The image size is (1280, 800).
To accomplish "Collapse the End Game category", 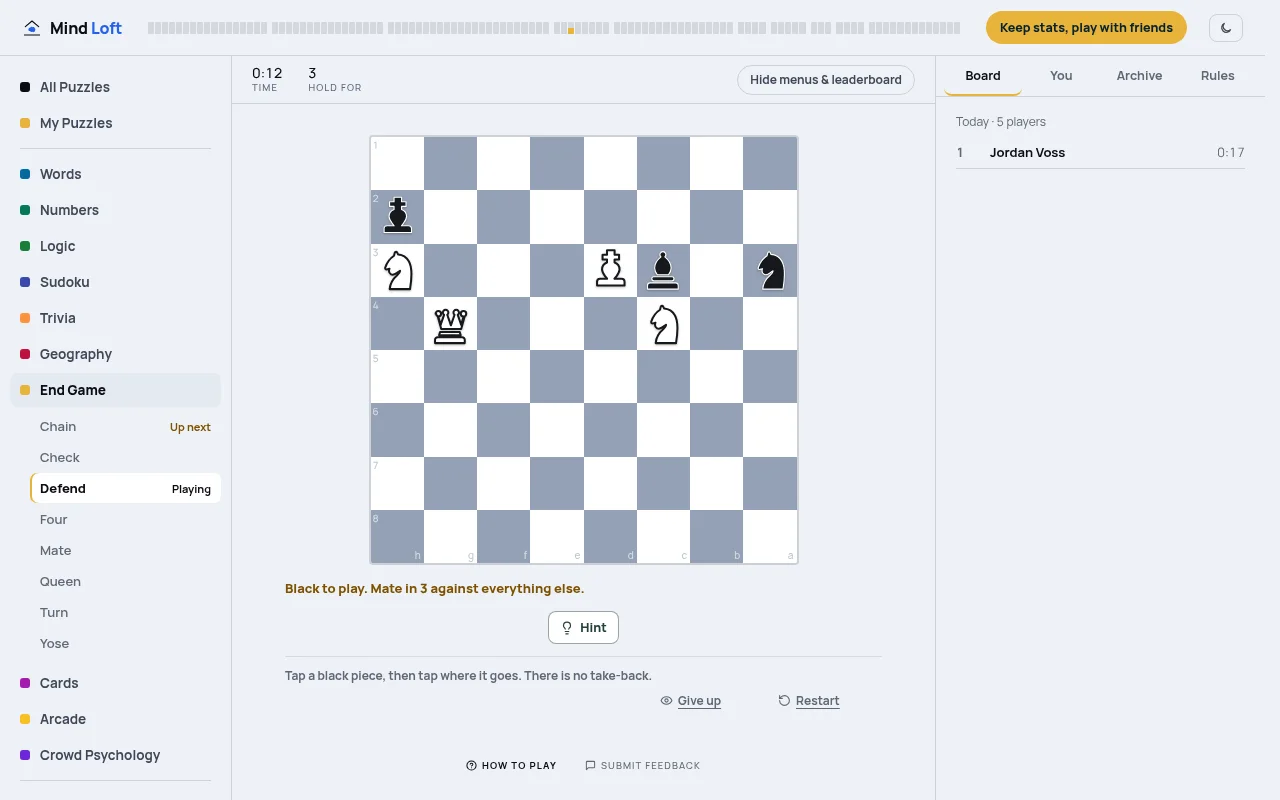I will (115, 390).
